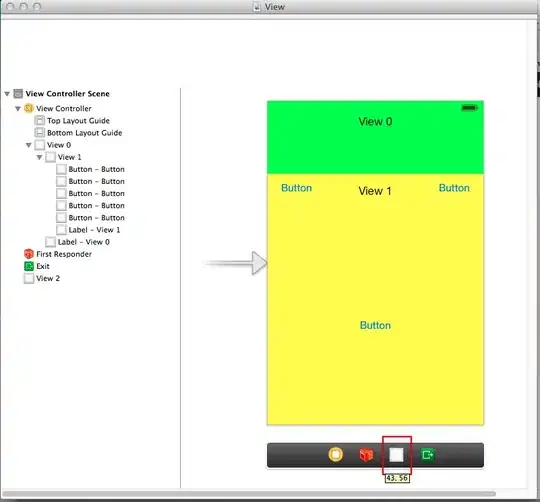Screen dimensions: 540x502
Task: Select Exit in the document outline
Action: (37, 266)
